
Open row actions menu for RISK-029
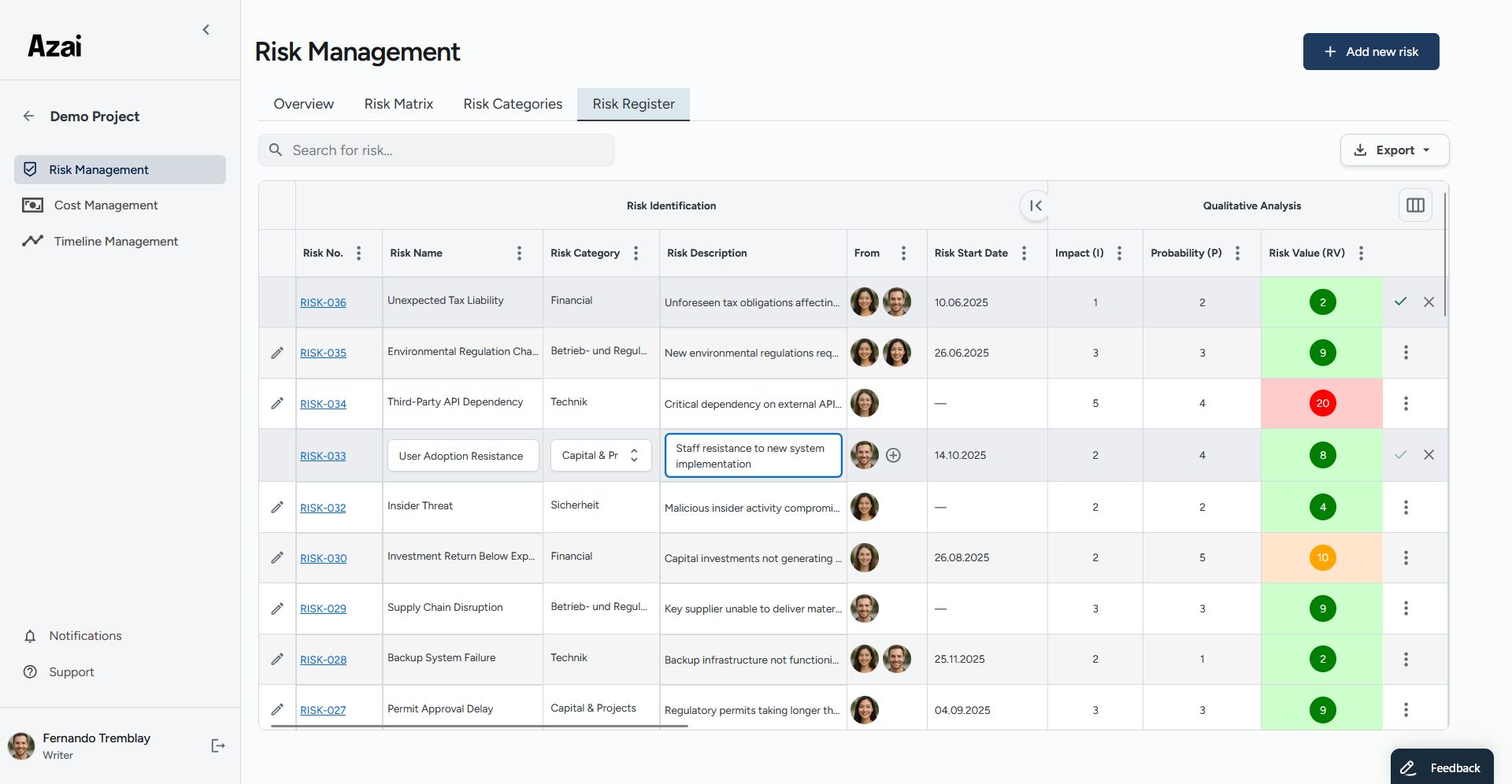[1406, 608]
